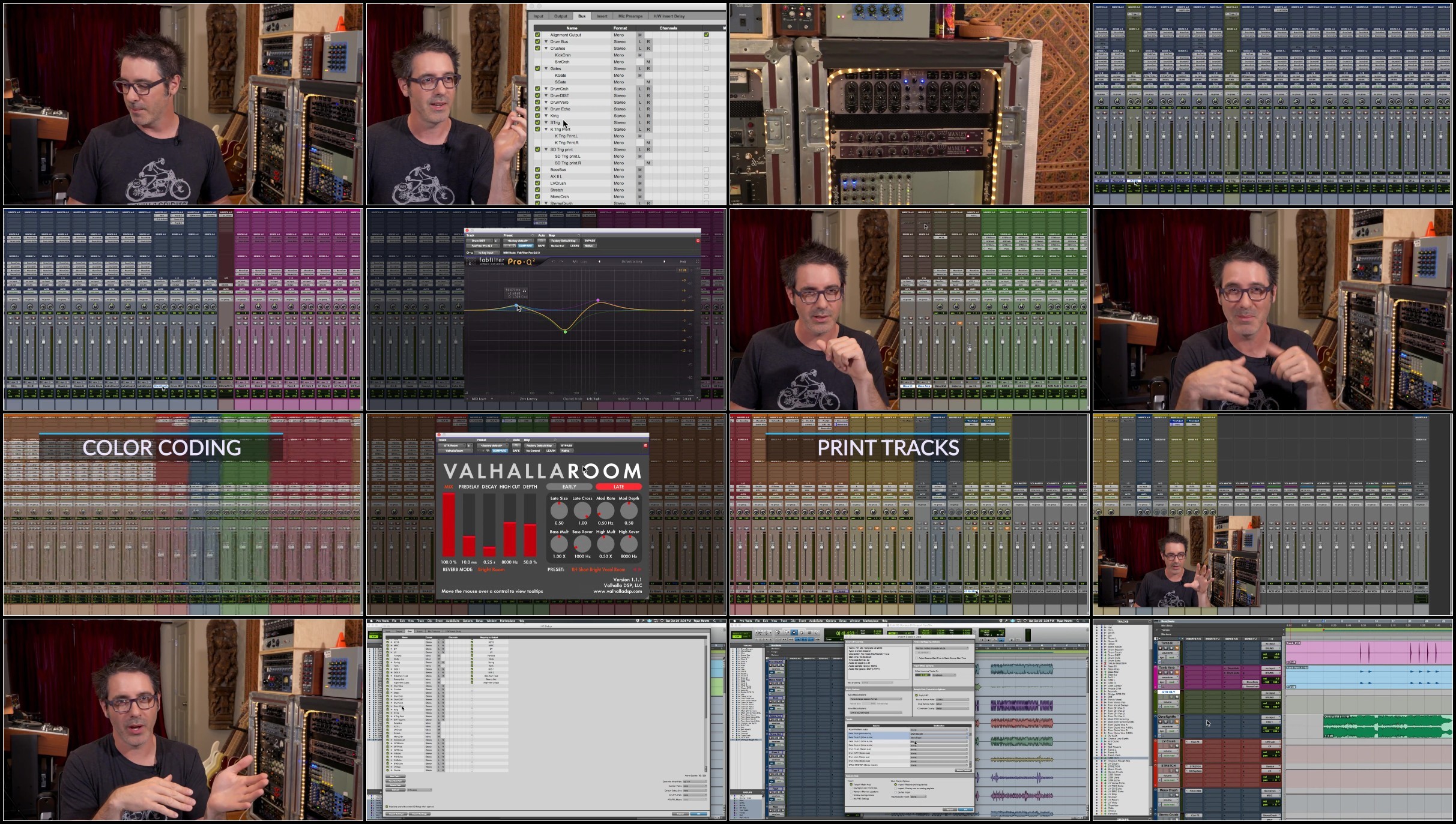Uncheck the Drum Bus active checkbox

537,41
